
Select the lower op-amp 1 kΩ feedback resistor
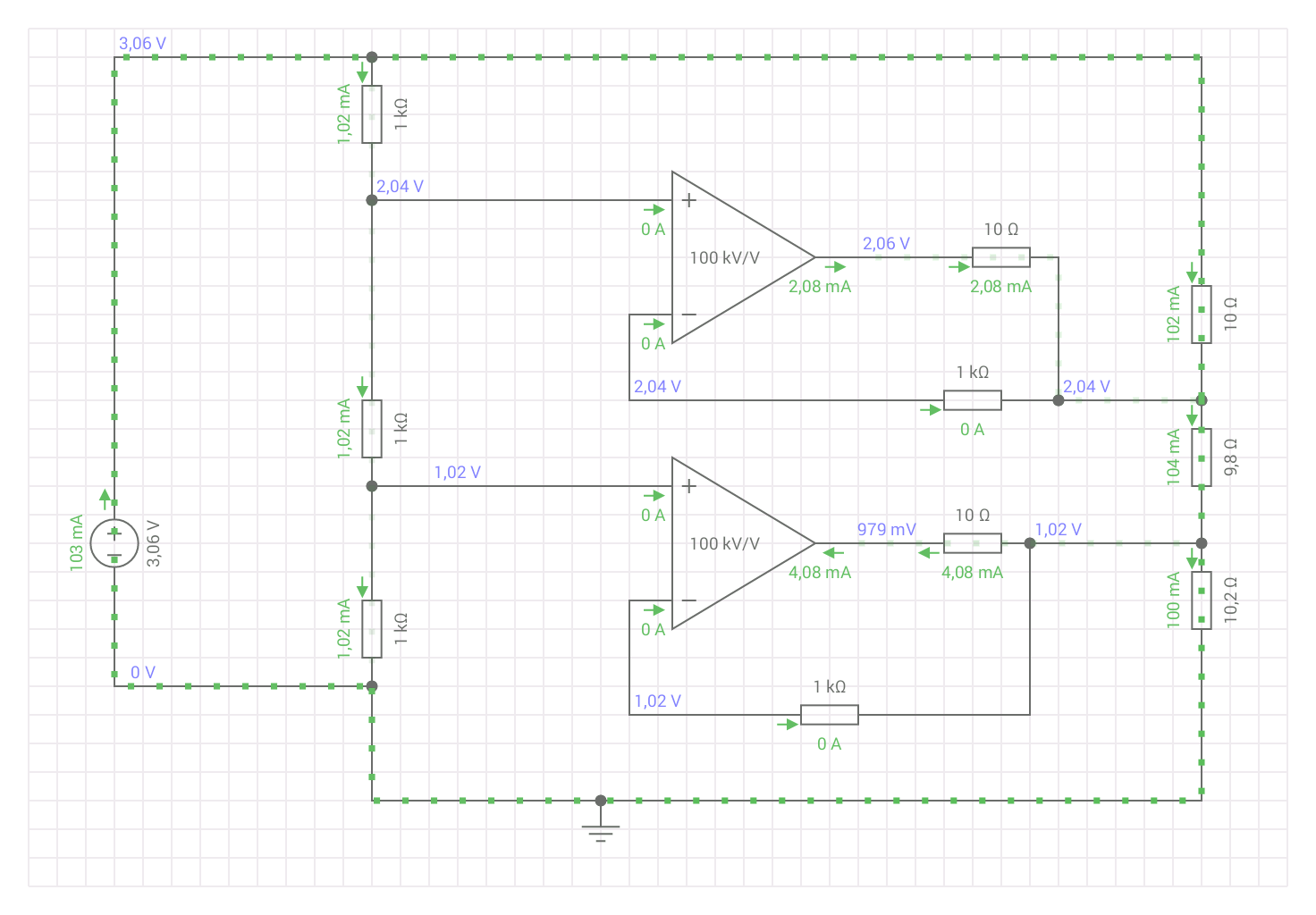click(830, 715)
